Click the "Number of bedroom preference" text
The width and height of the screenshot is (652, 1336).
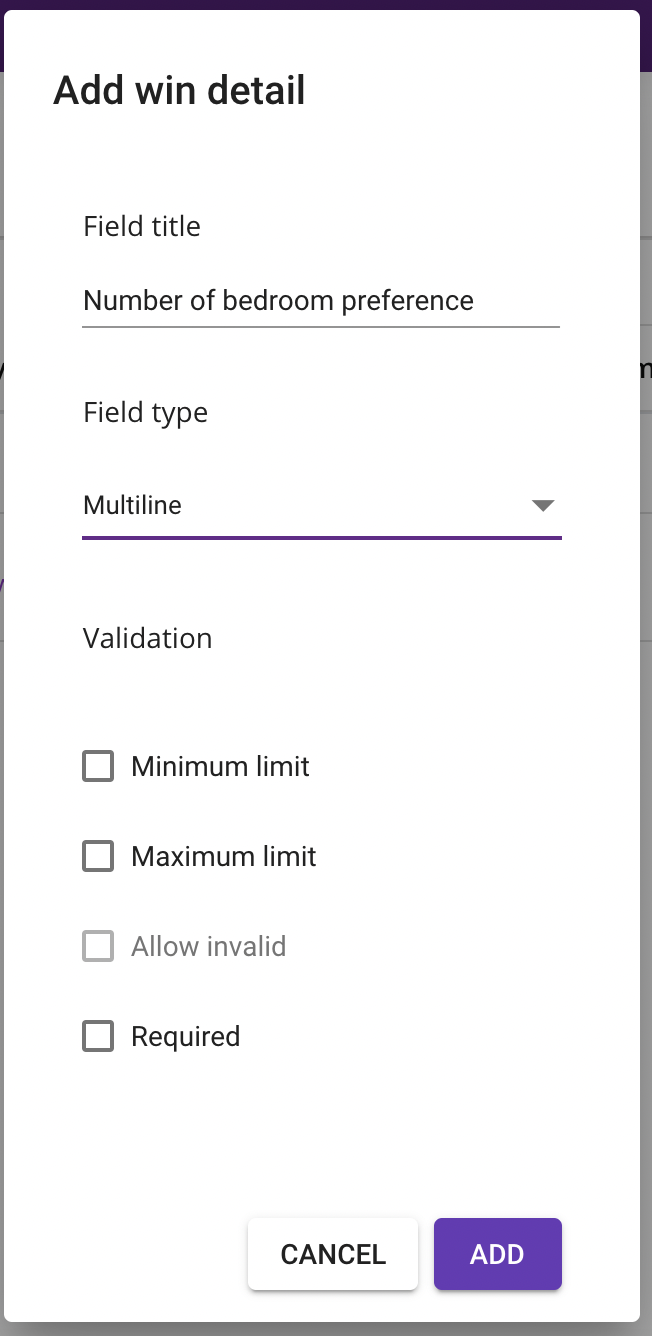point(278,301)
